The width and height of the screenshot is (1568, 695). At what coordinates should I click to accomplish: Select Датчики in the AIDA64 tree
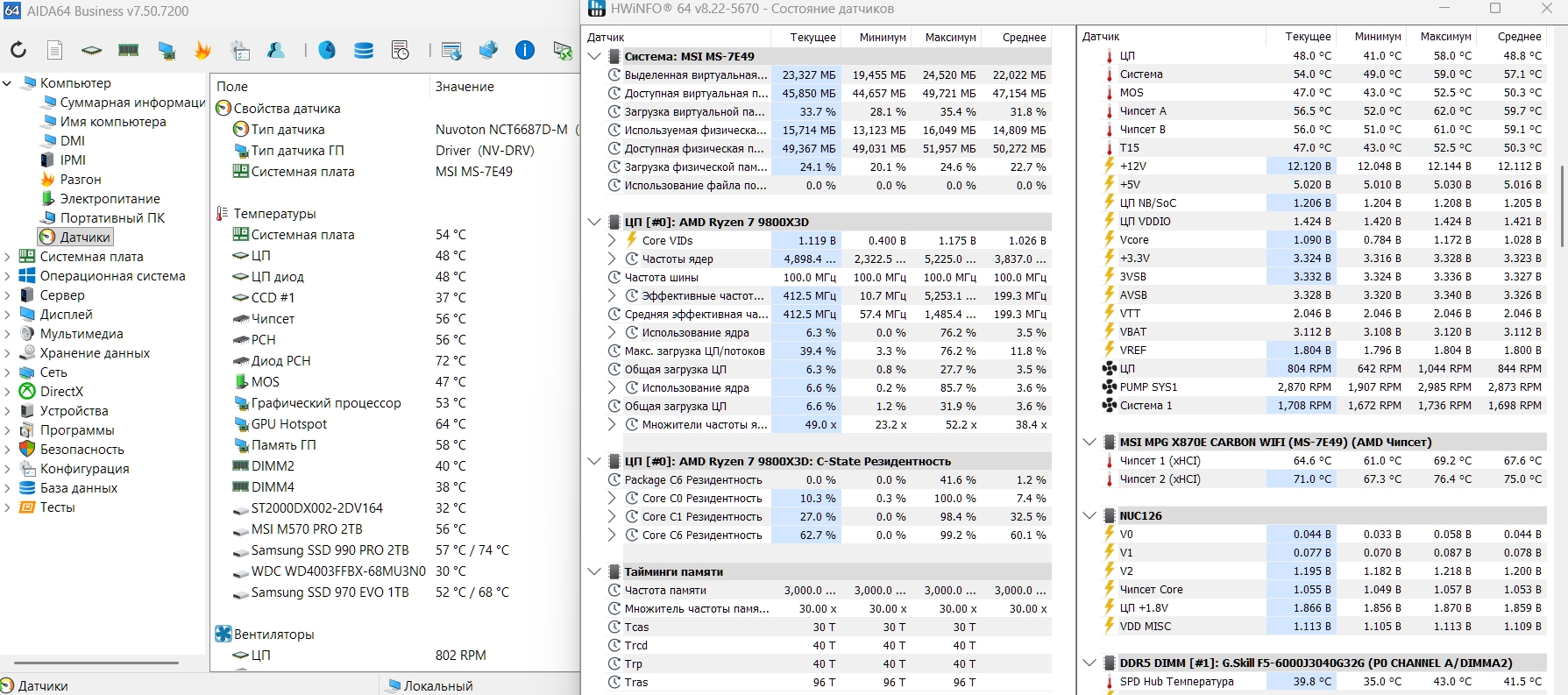pos(76,237)
